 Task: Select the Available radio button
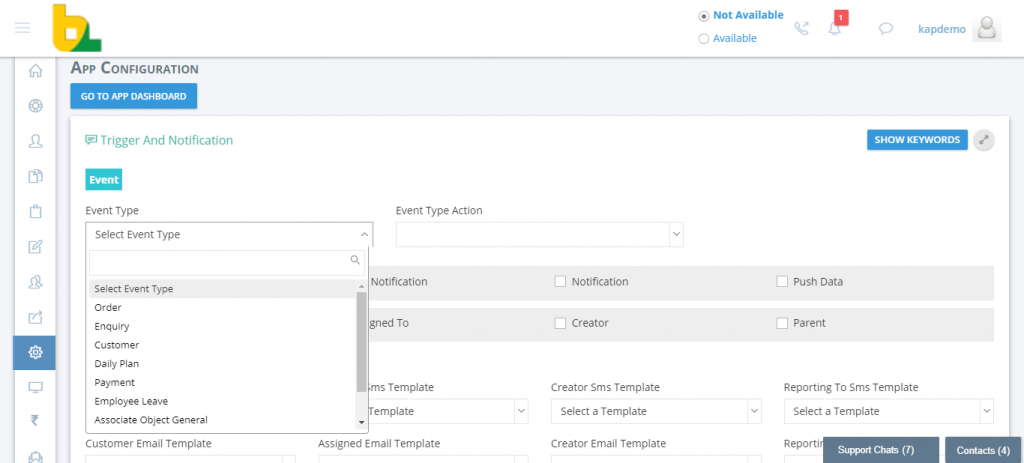click(703, 39)
